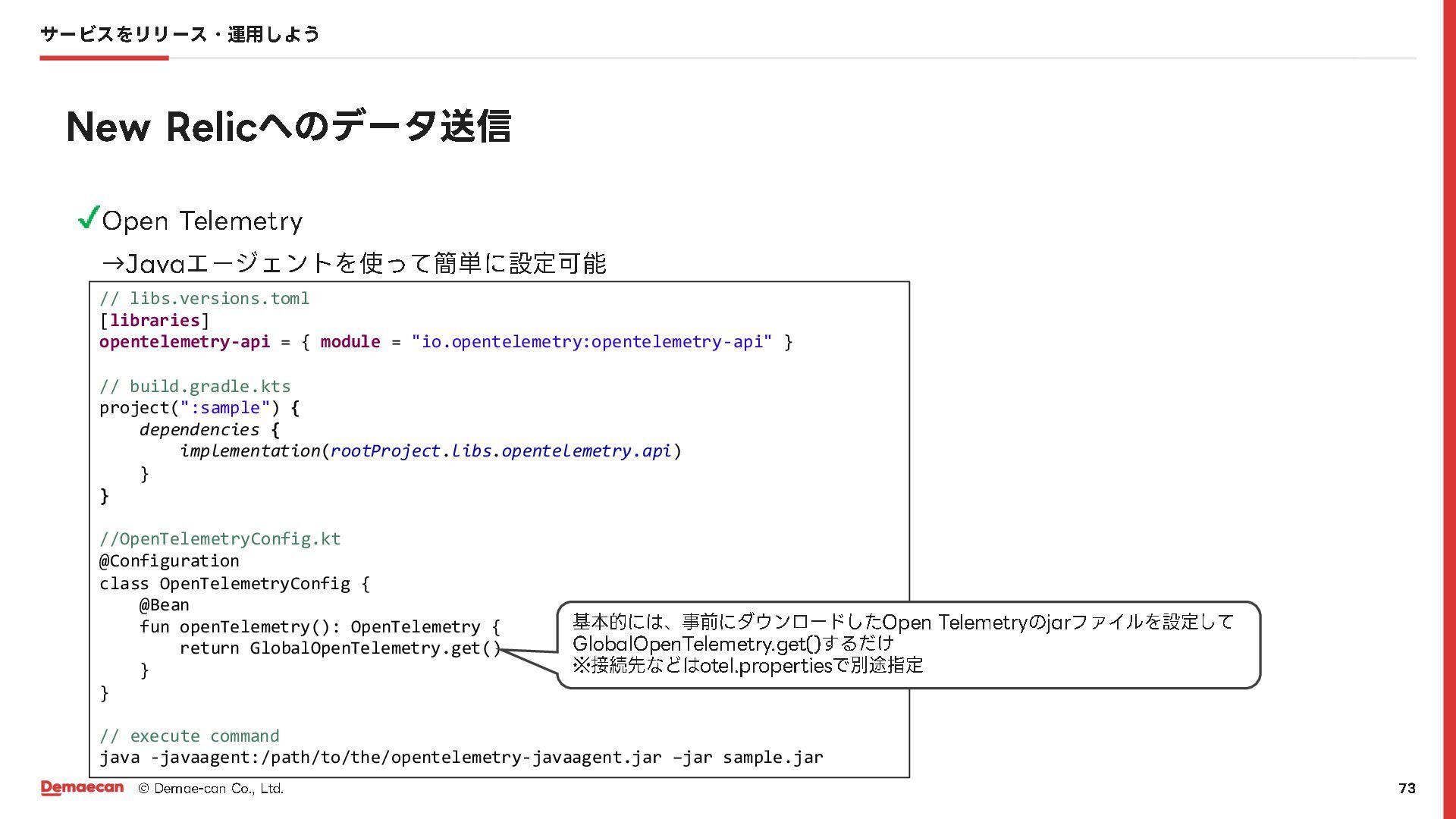Screen dimensions: 1456x819
Task: Click the page number 73
Action: tap(1407, 789)
